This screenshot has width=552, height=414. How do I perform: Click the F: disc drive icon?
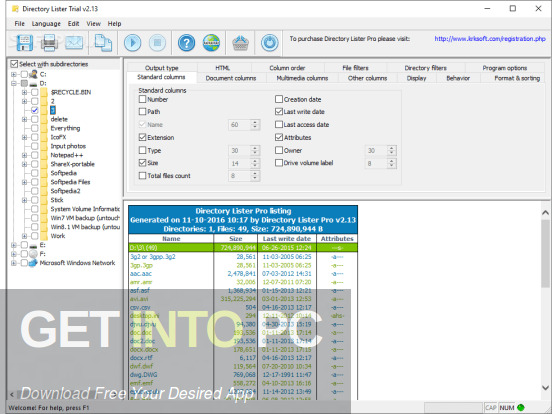33,254
